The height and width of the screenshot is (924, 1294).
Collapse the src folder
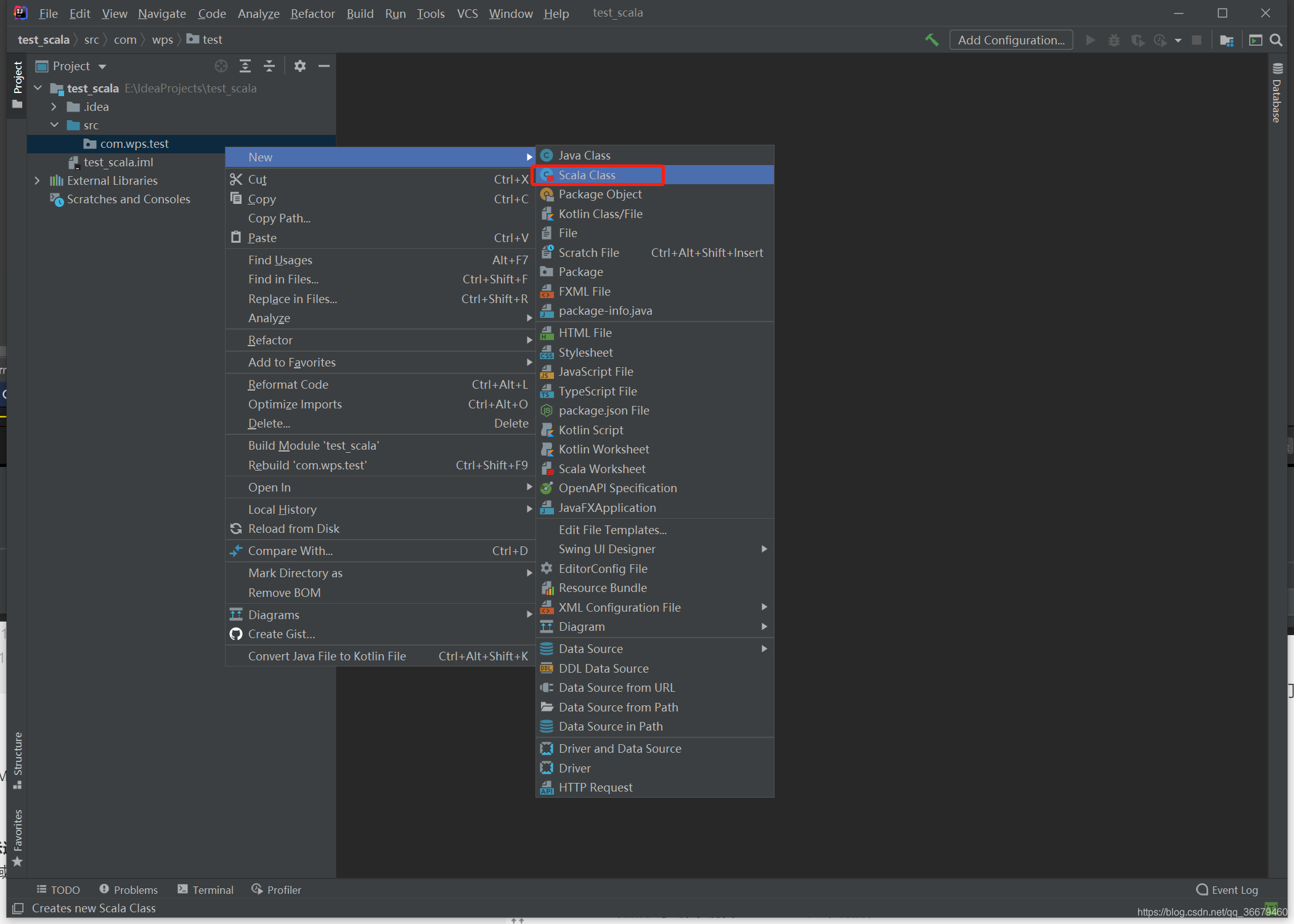point(54,125)
